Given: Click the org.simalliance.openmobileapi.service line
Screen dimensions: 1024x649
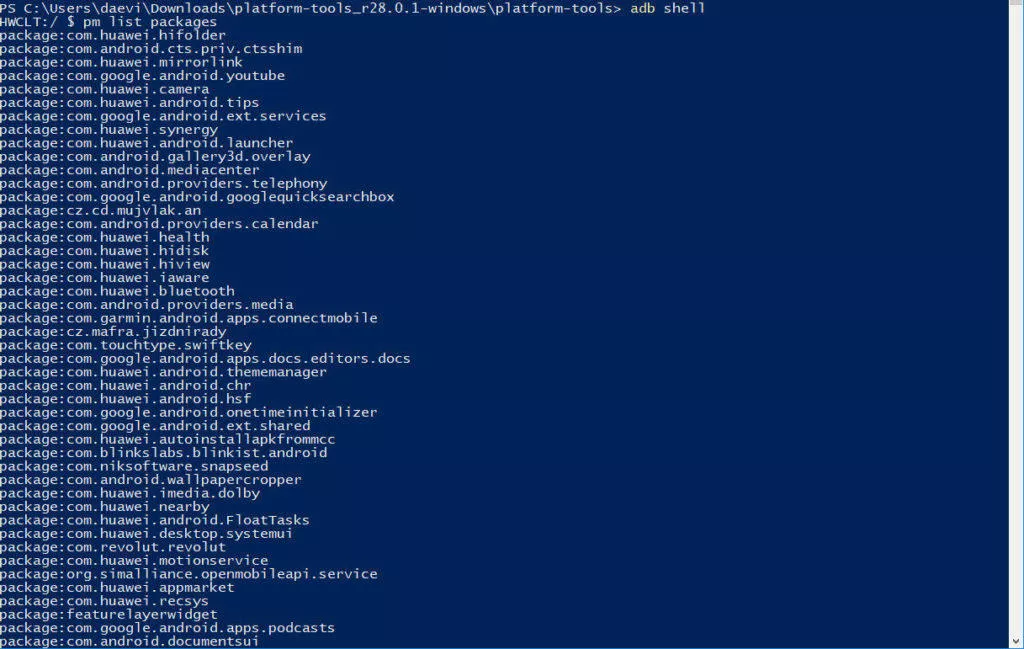Looking at the screenshot, I should (x=189, y=574).
